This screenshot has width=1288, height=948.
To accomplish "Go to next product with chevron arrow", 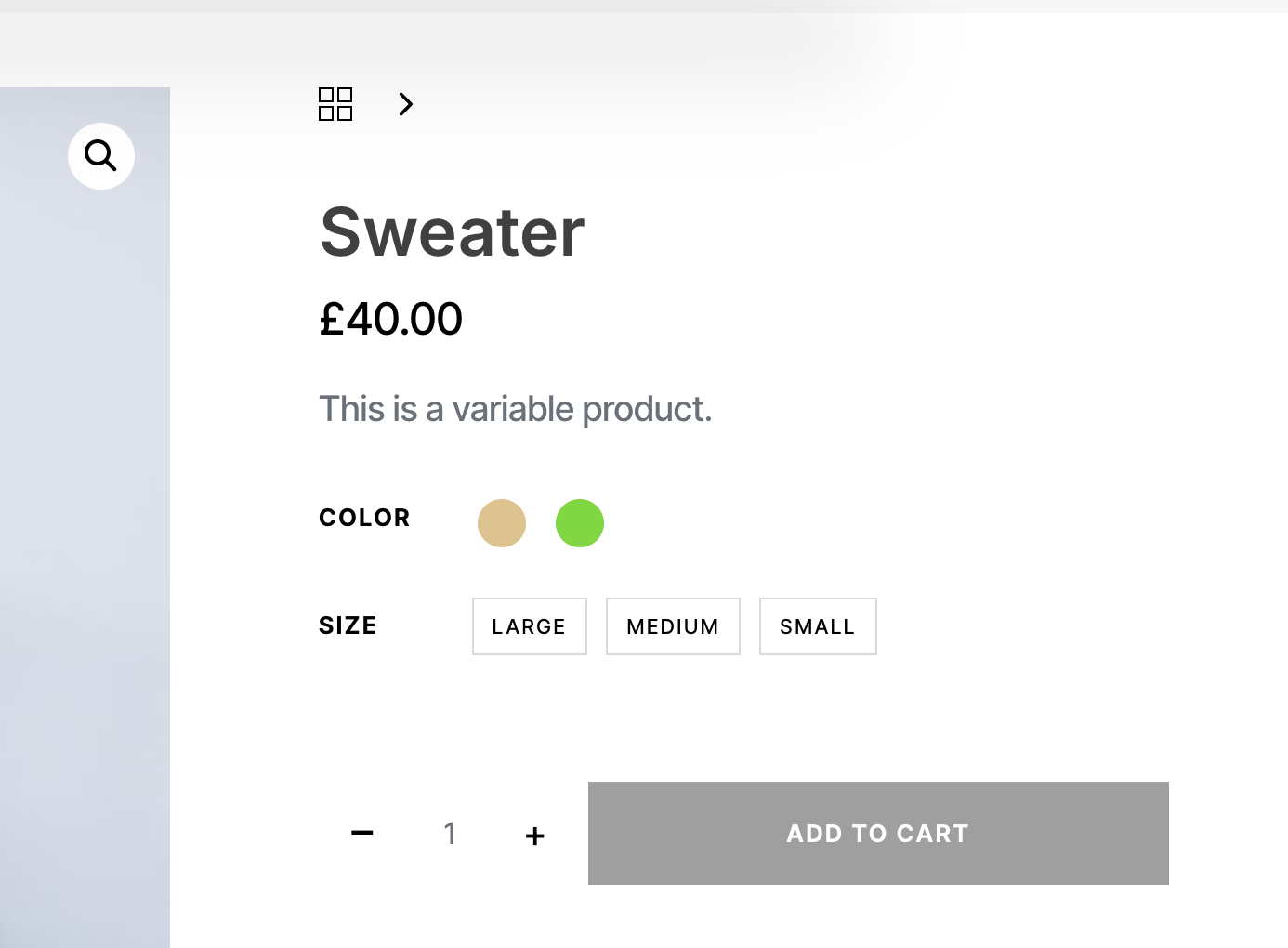I will [405, 104].
